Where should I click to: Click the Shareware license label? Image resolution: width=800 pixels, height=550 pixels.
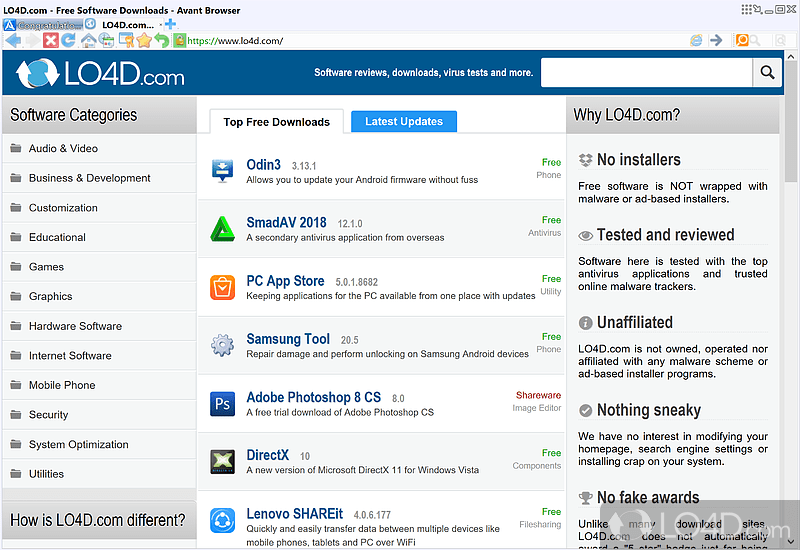(538, 395)
